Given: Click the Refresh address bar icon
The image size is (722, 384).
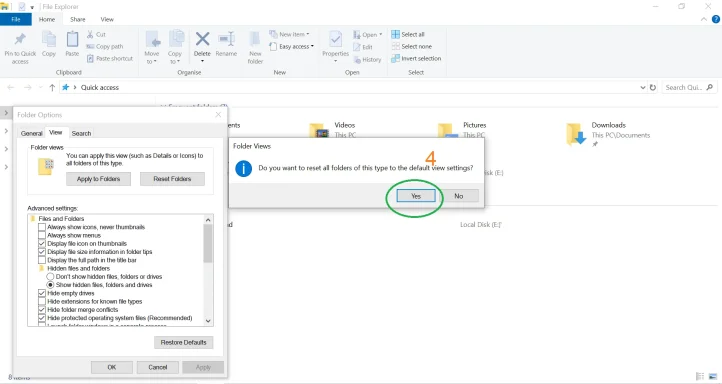Looking at the screenshot, I should coord(652,87).
